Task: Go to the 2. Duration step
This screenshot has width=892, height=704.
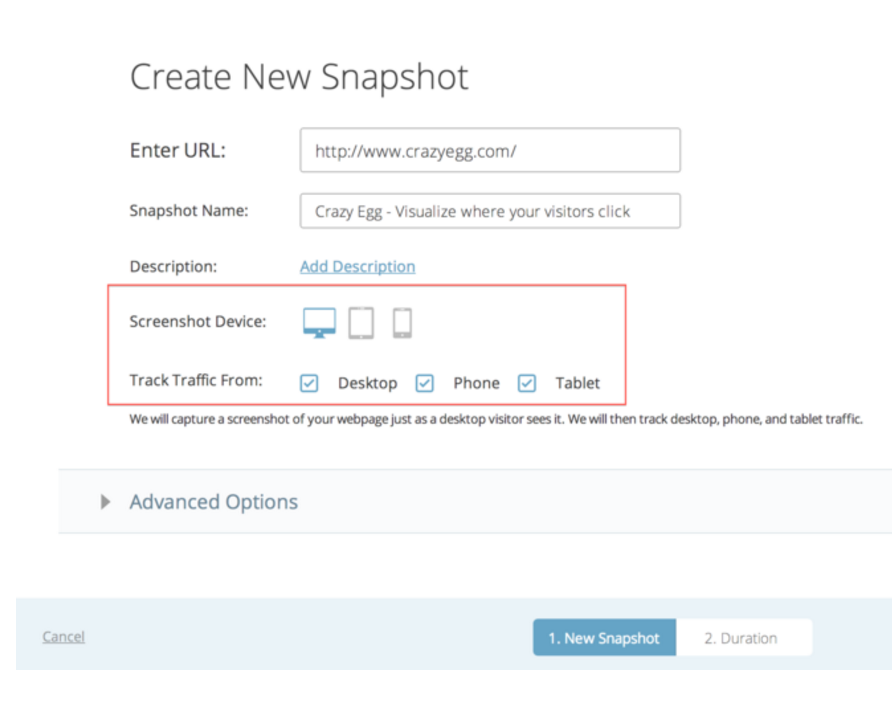Action: point(740,638)
